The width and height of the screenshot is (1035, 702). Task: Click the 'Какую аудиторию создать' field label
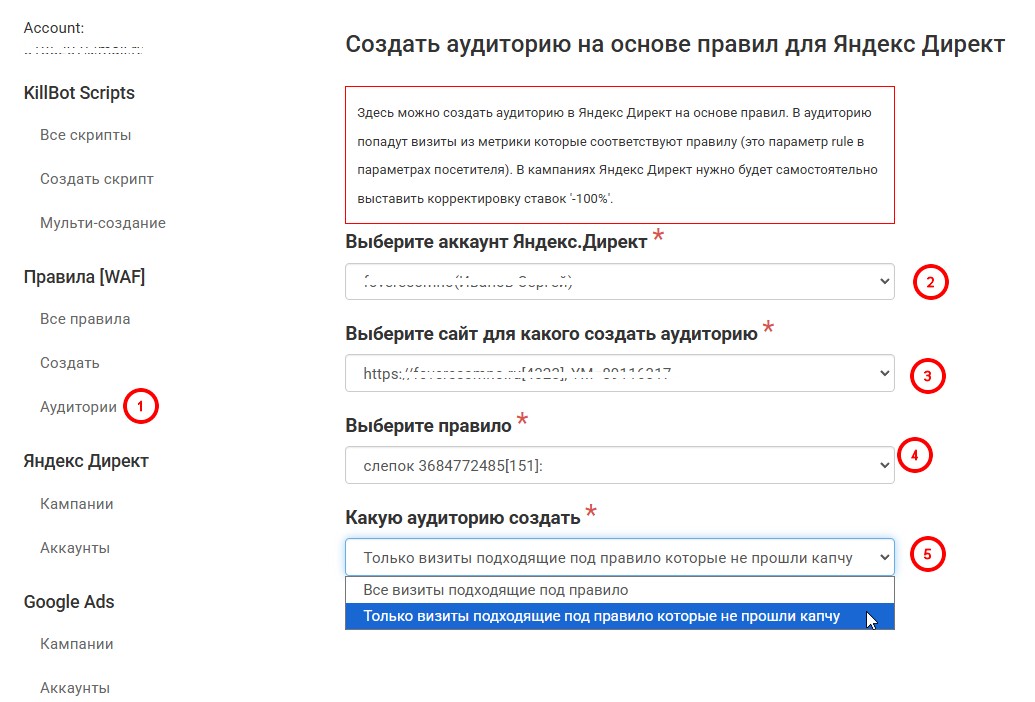[x=463, y=518]
